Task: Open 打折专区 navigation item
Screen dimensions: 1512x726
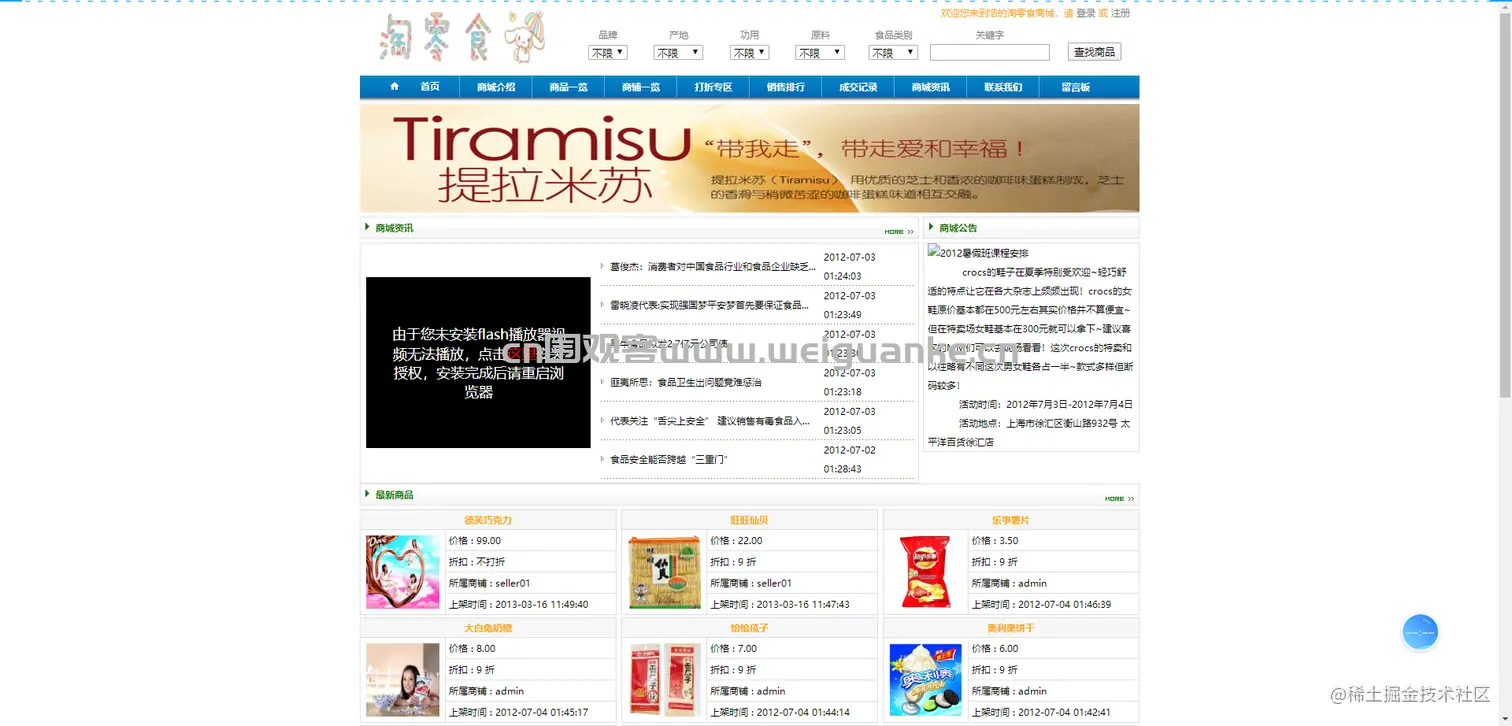Action: pyautogui.click(x=713, y=87)
